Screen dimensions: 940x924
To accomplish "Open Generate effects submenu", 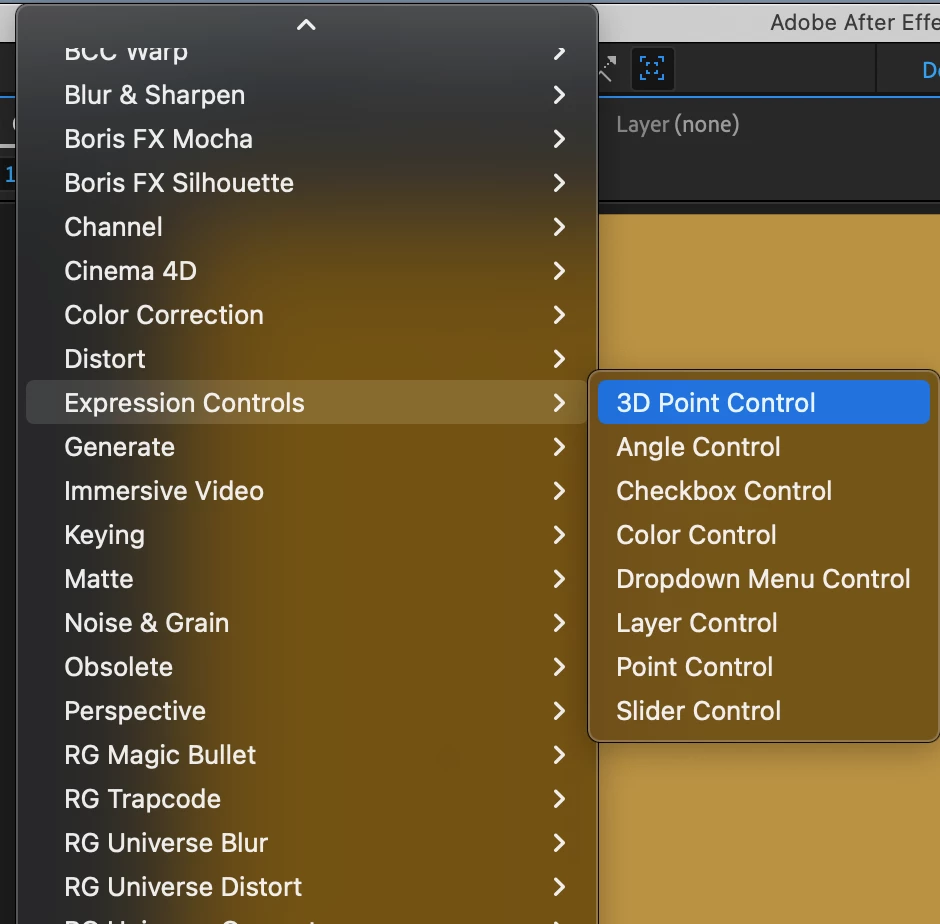I will click(x=306, y=447).
